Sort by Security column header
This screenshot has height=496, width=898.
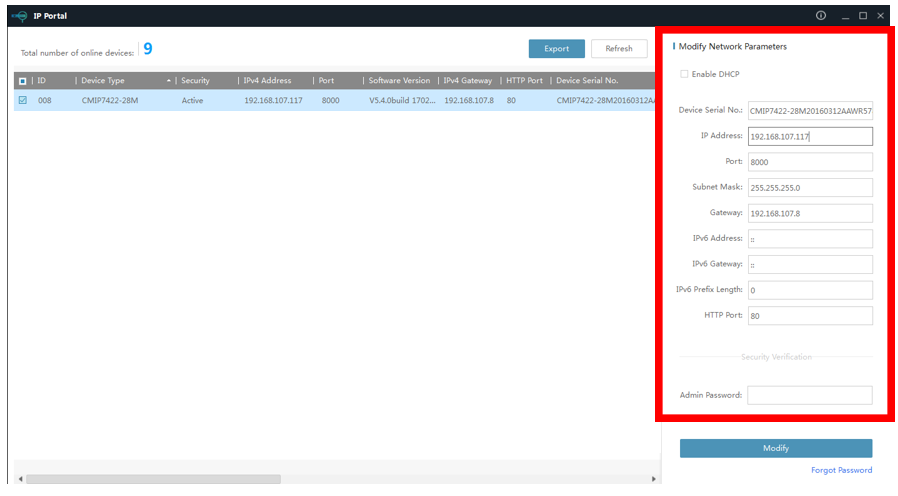pos(195,80)
